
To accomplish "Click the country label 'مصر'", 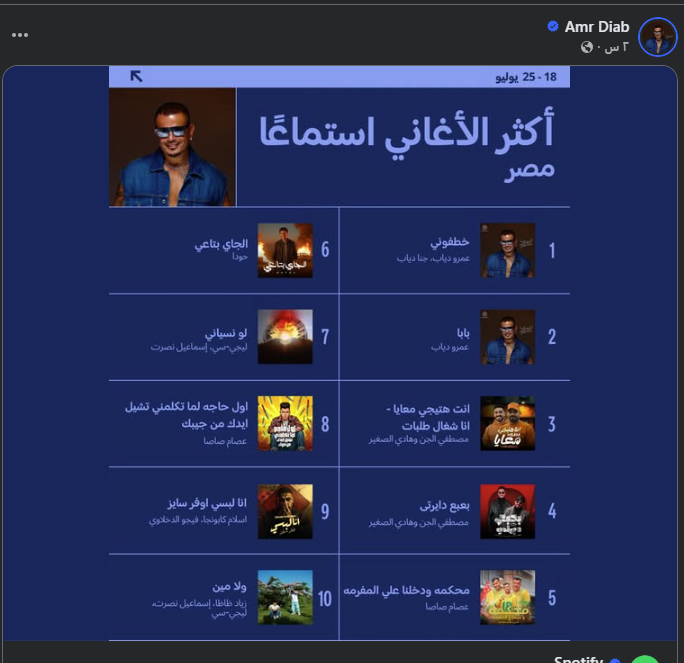I will [529, 171].
